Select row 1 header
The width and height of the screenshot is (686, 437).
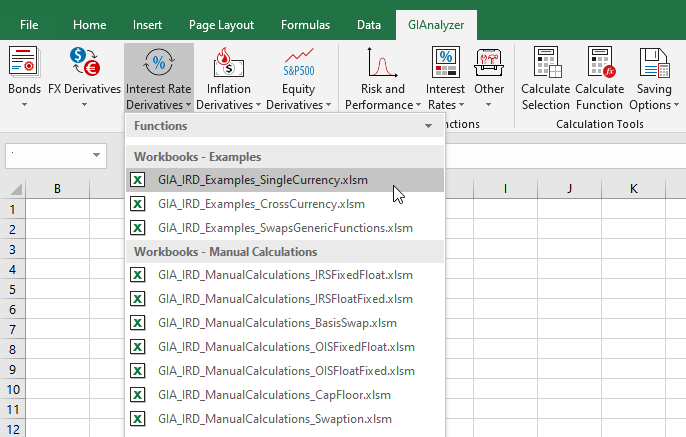point(12,210)
